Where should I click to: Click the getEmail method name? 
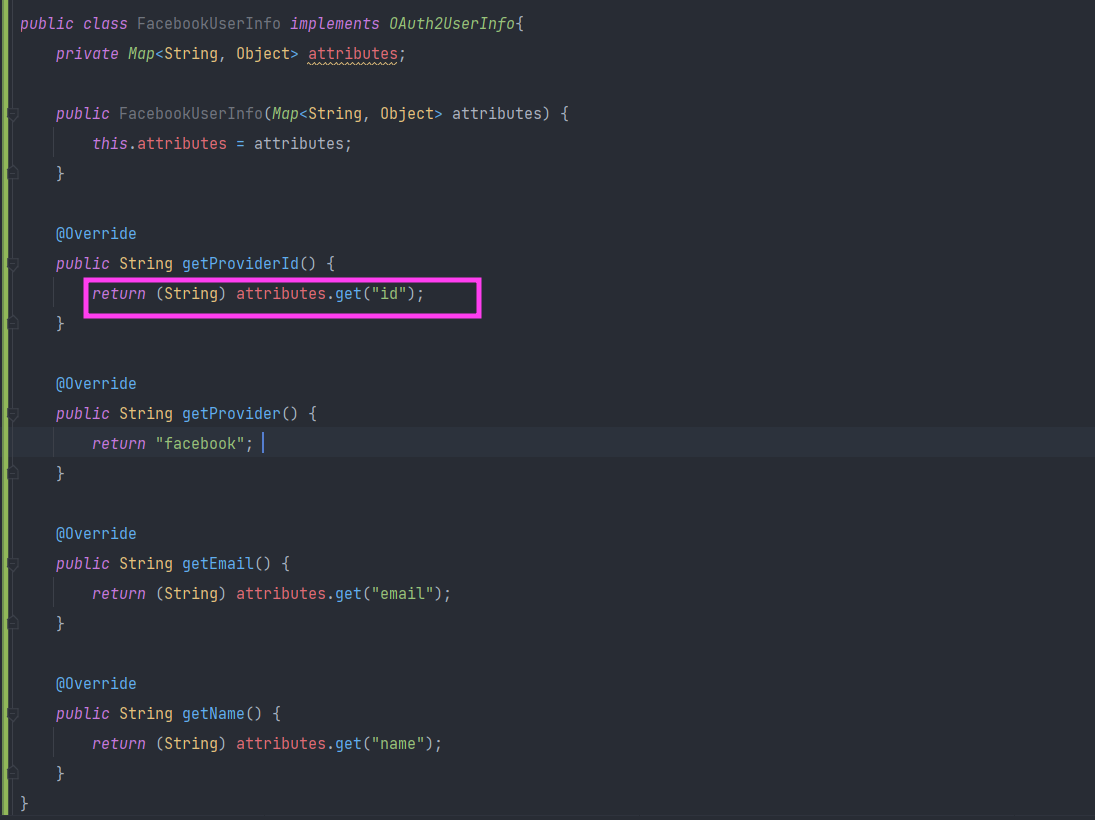coord(218,564)
